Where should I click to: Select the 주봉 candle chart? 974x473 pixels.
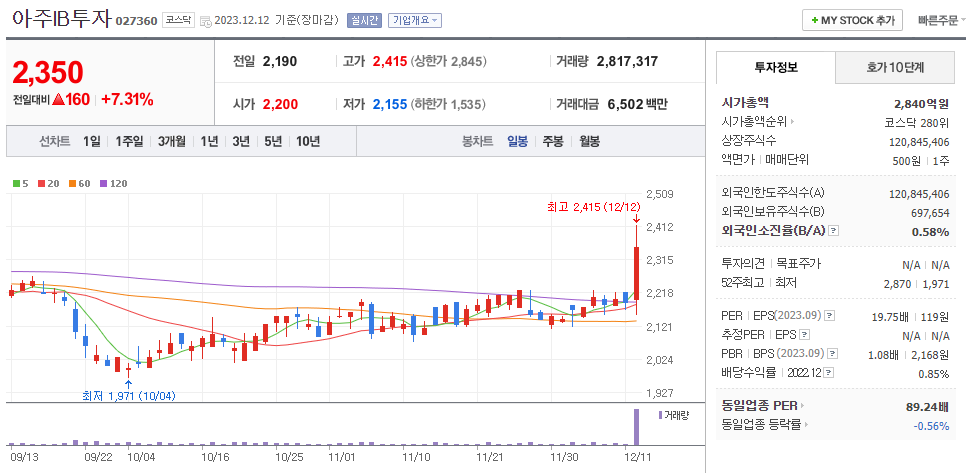coord(553,141)
